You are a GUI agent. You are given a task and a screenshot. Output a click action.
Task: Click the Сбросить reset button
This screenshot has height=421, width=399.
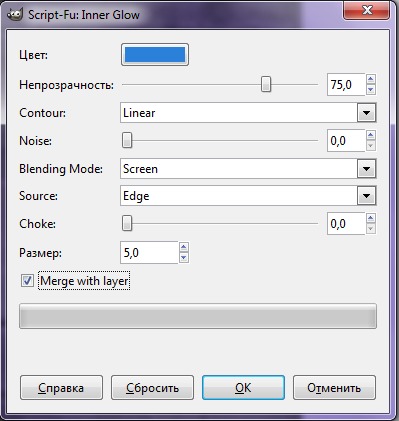tap(152, 388)
